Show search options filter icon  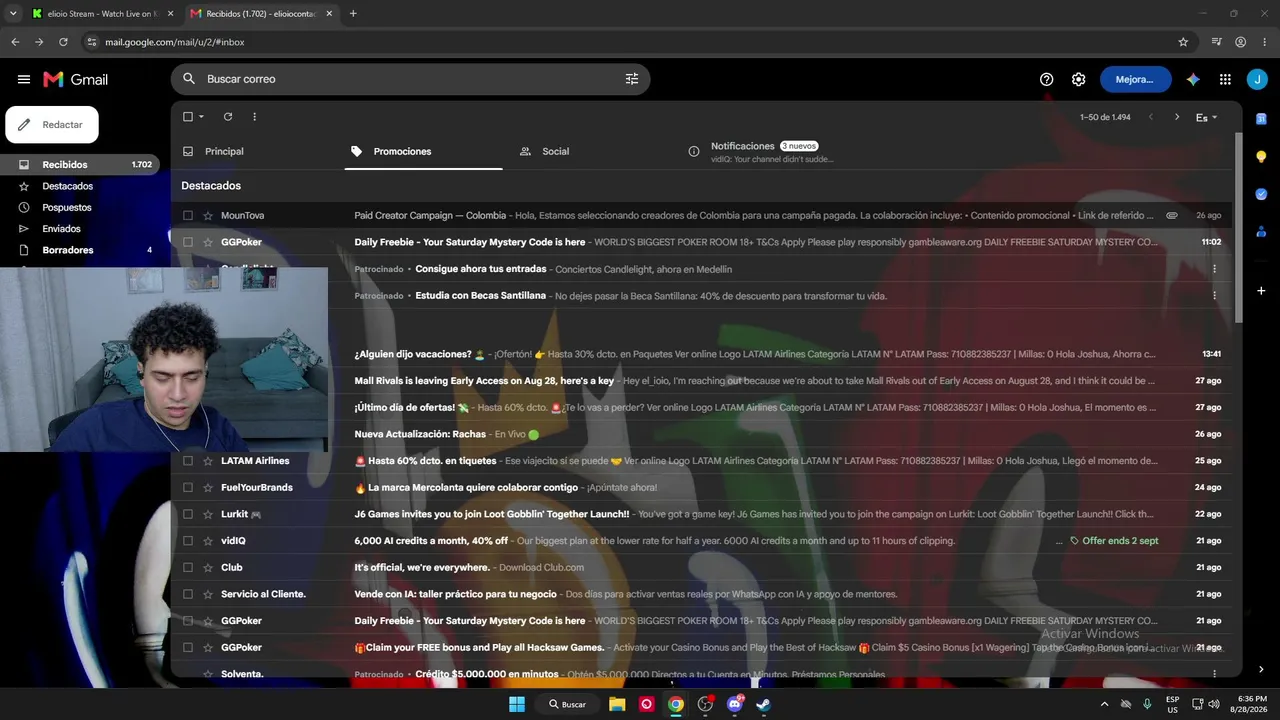632,79
